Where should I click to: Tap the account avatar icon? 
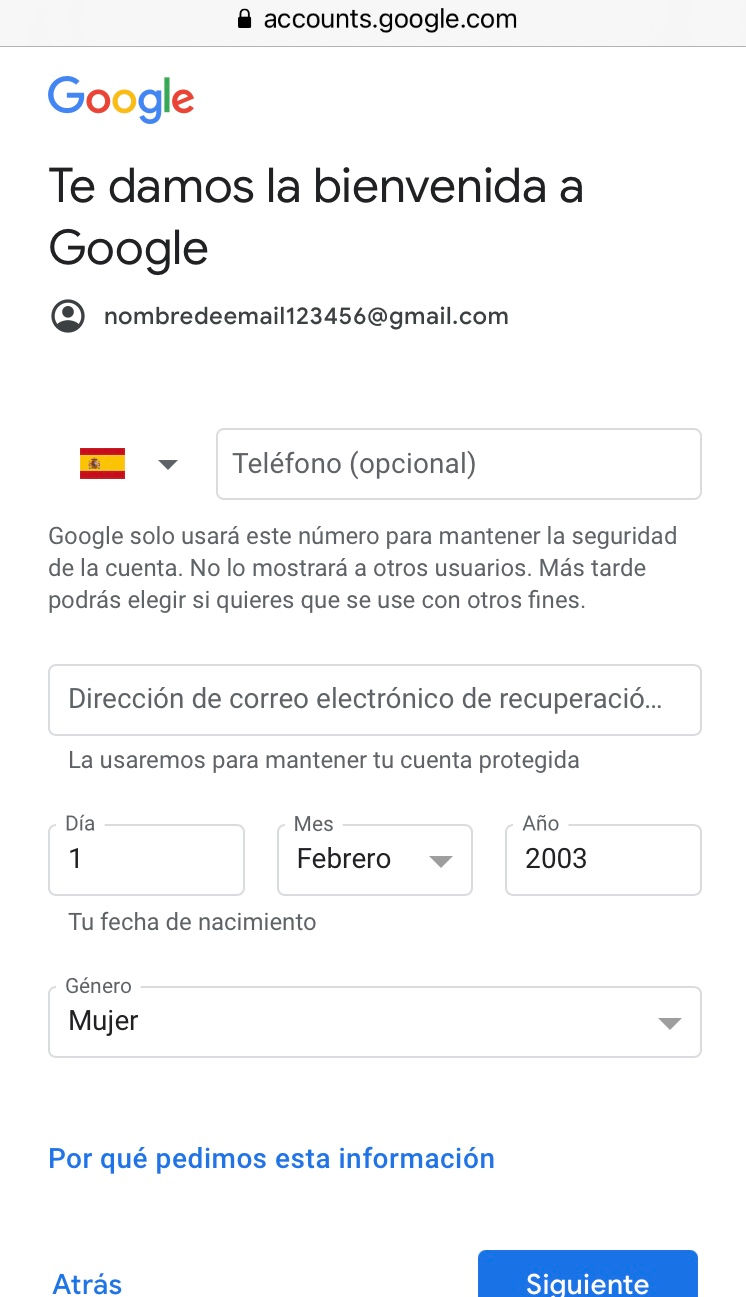pos(68,317)
